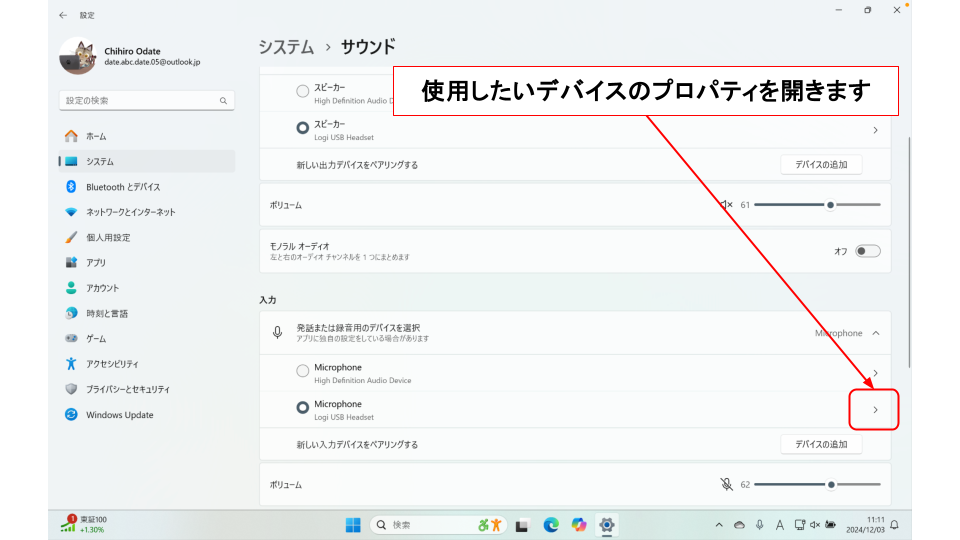Adjust the output volume slider
The image size is (960, 540).
[830, 205]
